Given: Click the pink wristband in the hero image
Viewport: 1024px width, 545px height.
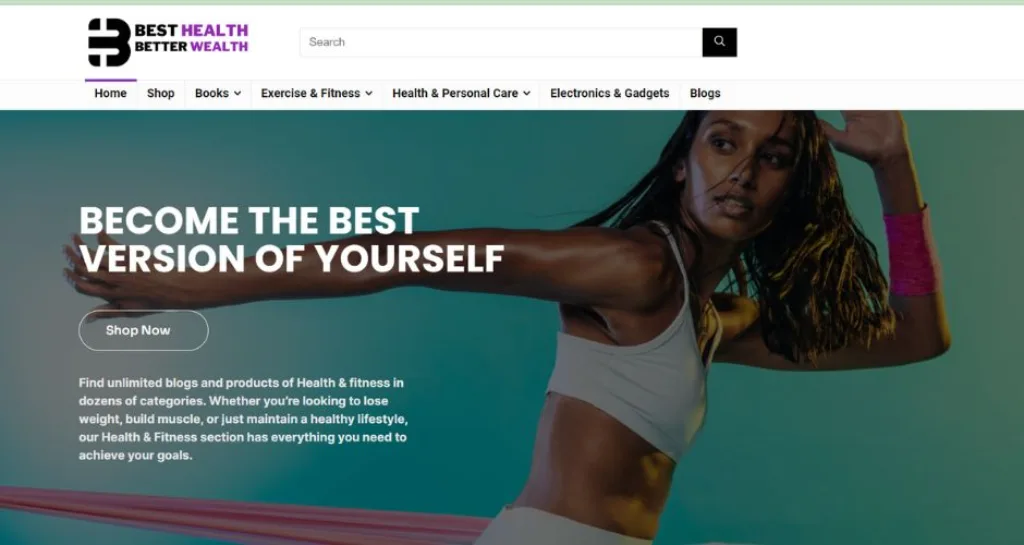Looking at the screenshot, I should [910, 253].
